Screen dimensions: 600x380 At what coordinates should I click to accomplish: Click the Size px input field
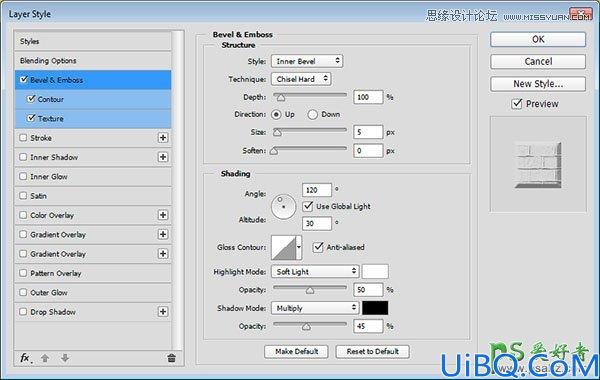pyautogui.click(x=368, y=132)
